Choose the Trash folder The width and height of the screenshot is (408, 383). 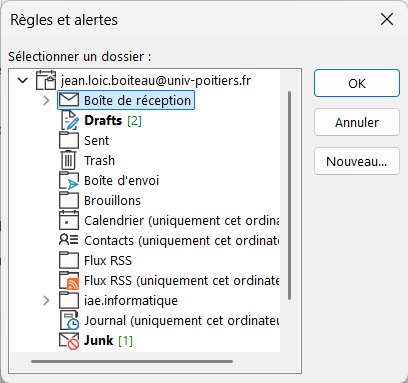click(x=99, y=160)
